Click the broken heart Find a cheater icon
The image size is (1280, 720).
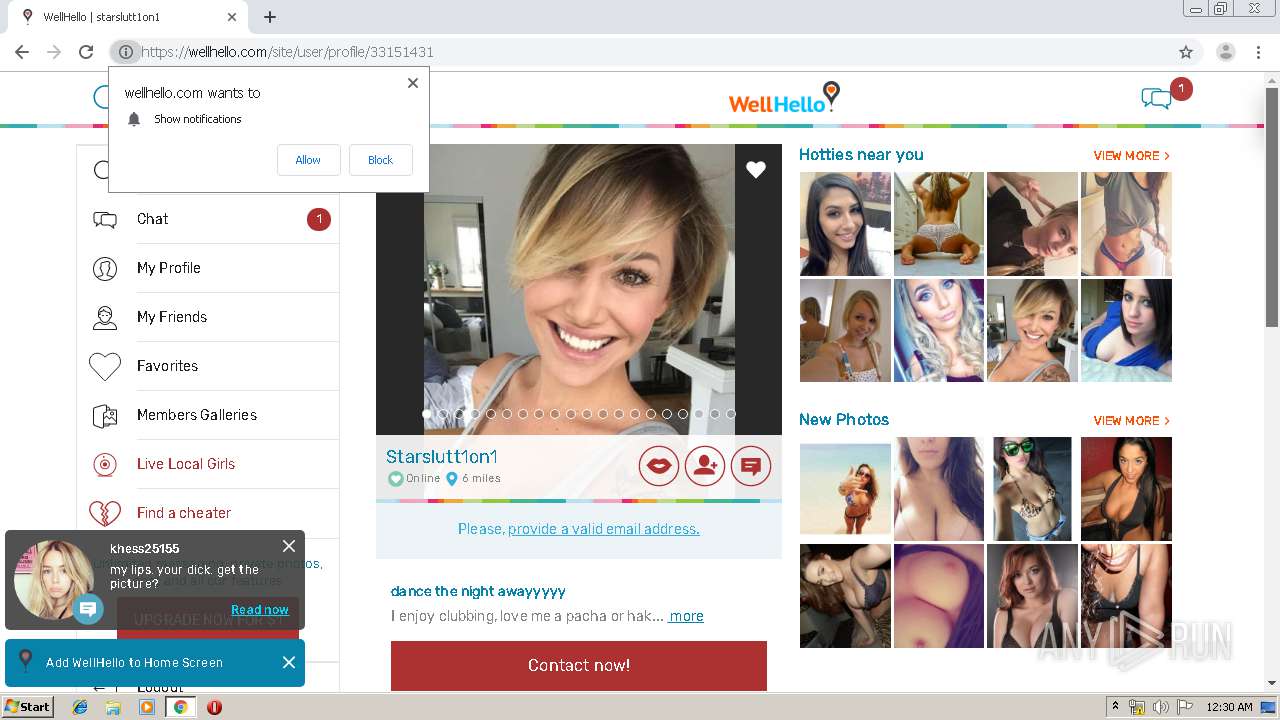(x=105, y=513)
